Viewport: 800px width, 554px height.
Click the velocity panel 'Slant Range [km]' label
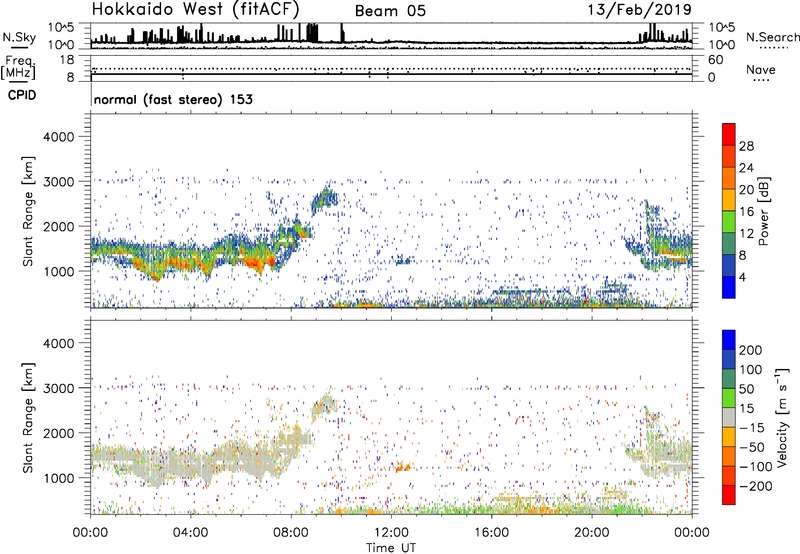point(28,417)
